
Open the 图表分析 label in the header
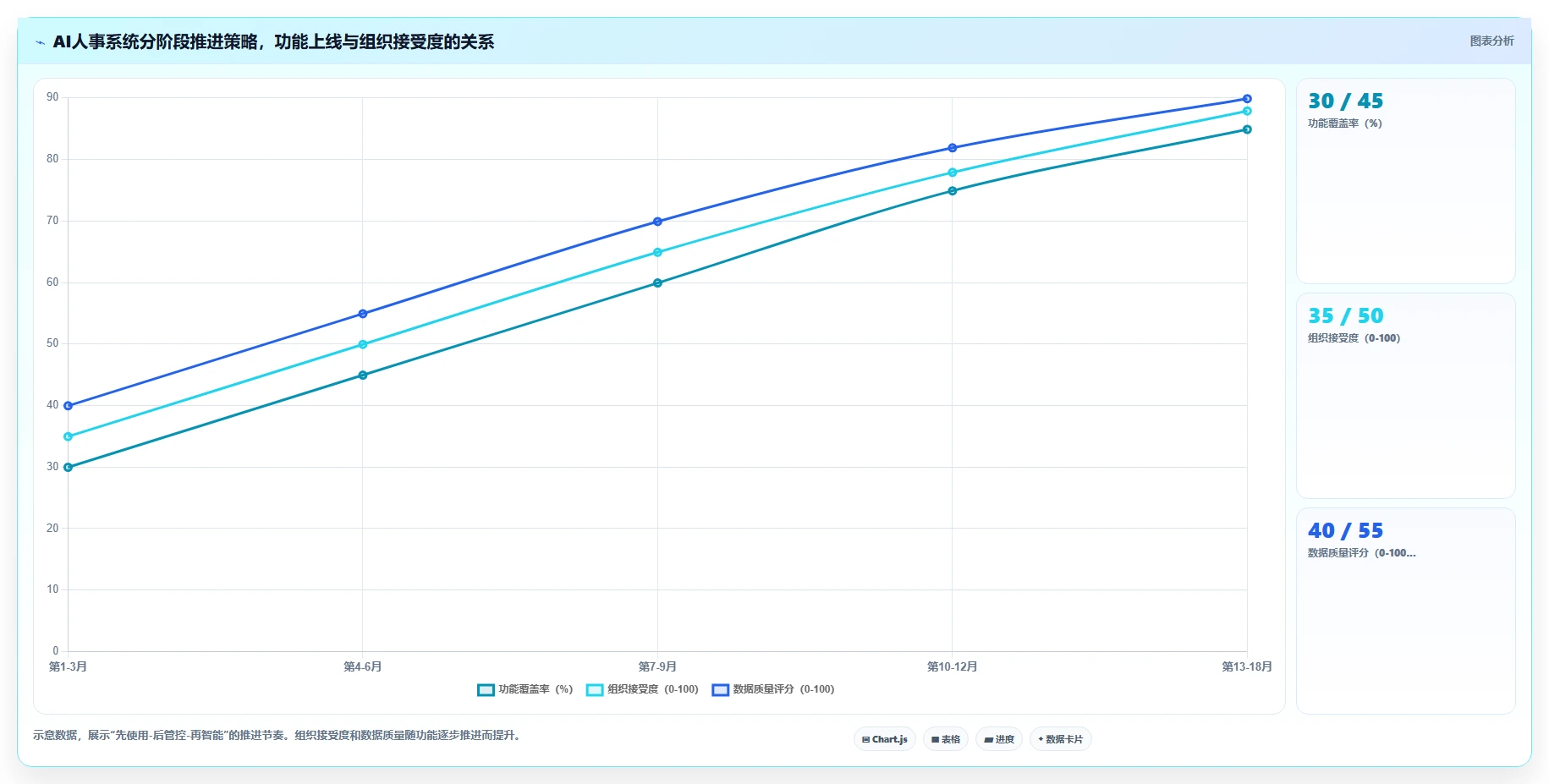pos(1491,41)
